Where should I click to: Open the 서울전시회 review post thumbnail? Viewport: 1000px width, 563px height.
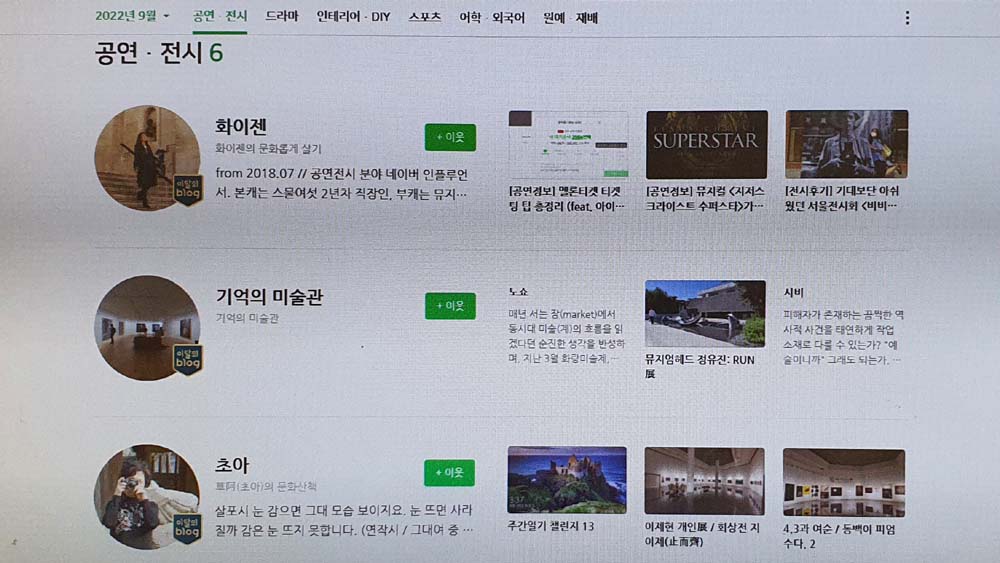click(846, 144)
